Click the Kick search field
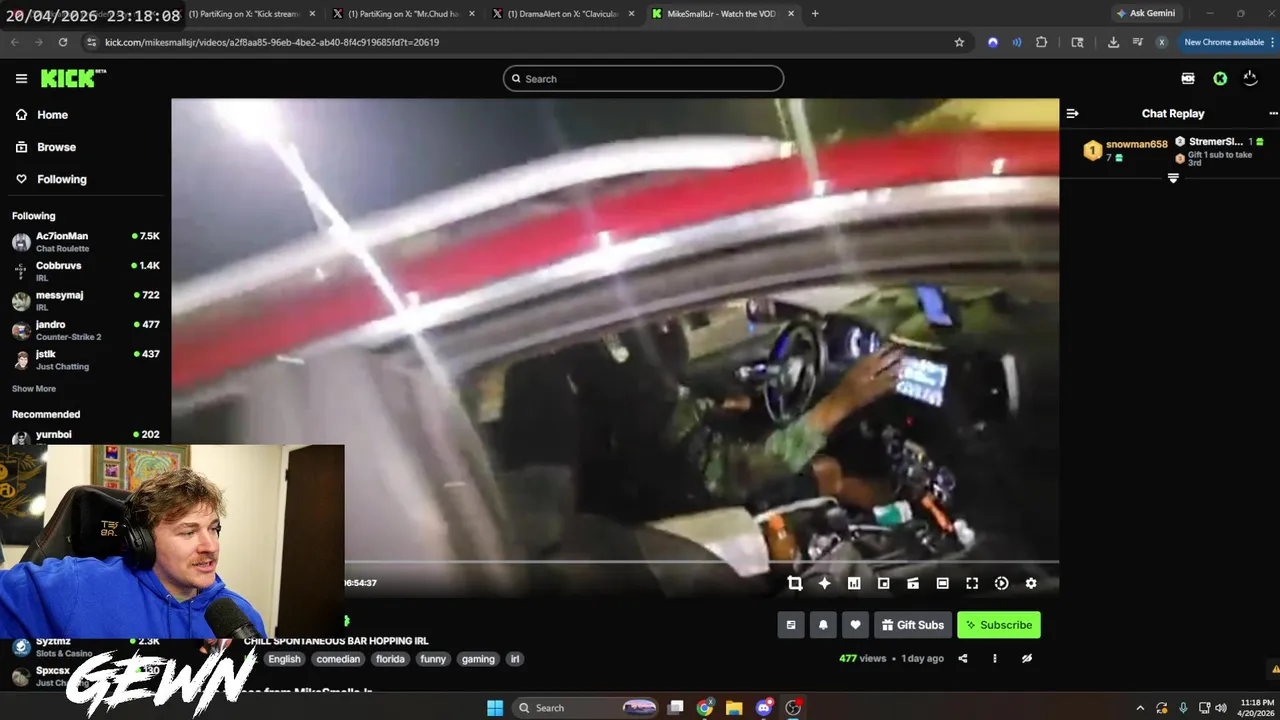Image resolution: width=1280 pixels, height=720 pixels. [x=643, y=79]
